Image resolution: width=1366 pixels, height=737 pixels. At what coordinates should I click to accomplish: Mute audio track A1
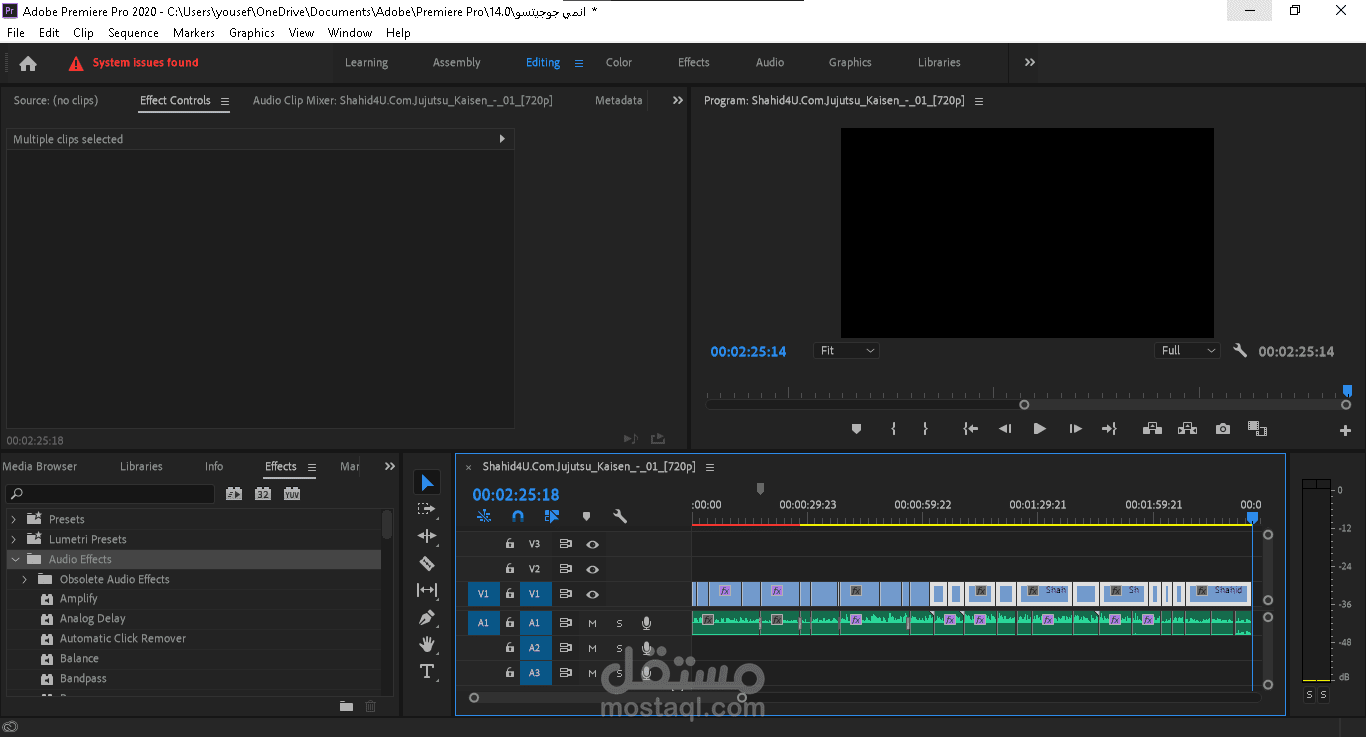(592, 623)
